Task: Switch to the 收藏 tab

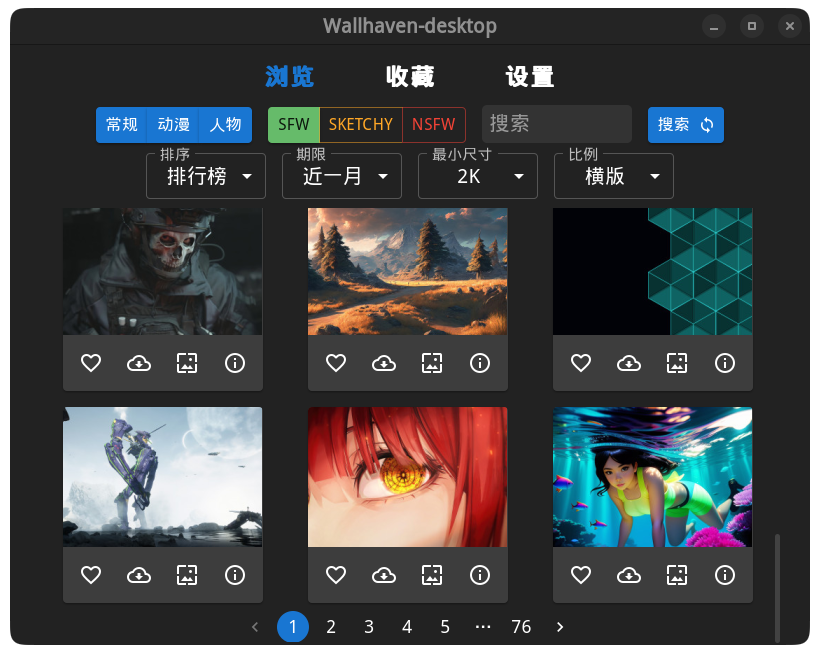Action: [410, 77]
